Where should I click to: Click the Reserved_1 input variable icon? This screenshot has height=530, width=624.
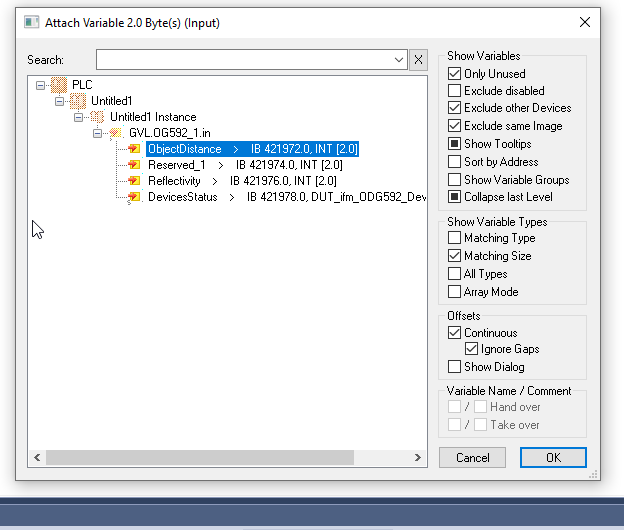[134, 165]
